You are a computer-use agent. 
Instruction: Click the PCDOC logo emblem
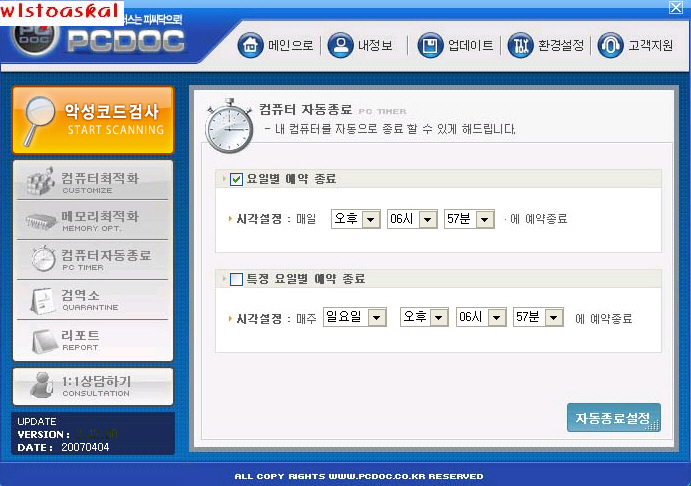click(x=36, y=41)
